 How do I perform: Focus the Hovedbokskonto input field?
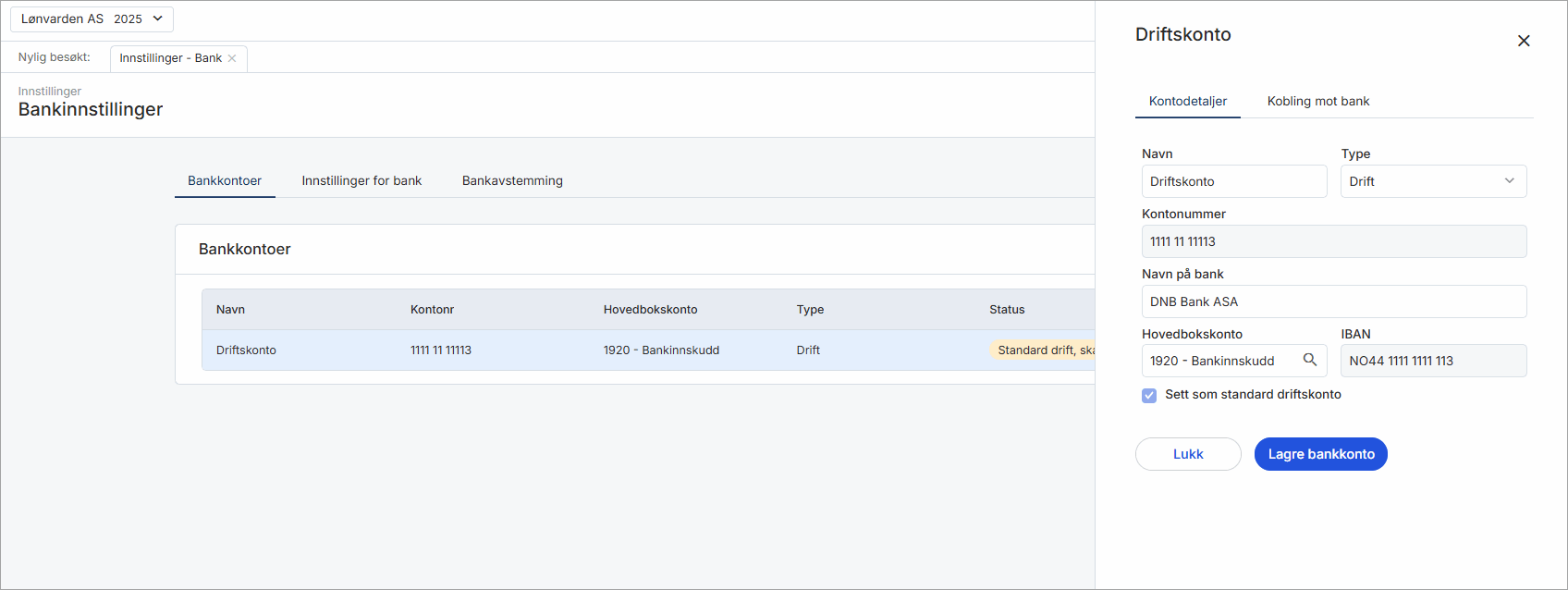click(1220, 361)
